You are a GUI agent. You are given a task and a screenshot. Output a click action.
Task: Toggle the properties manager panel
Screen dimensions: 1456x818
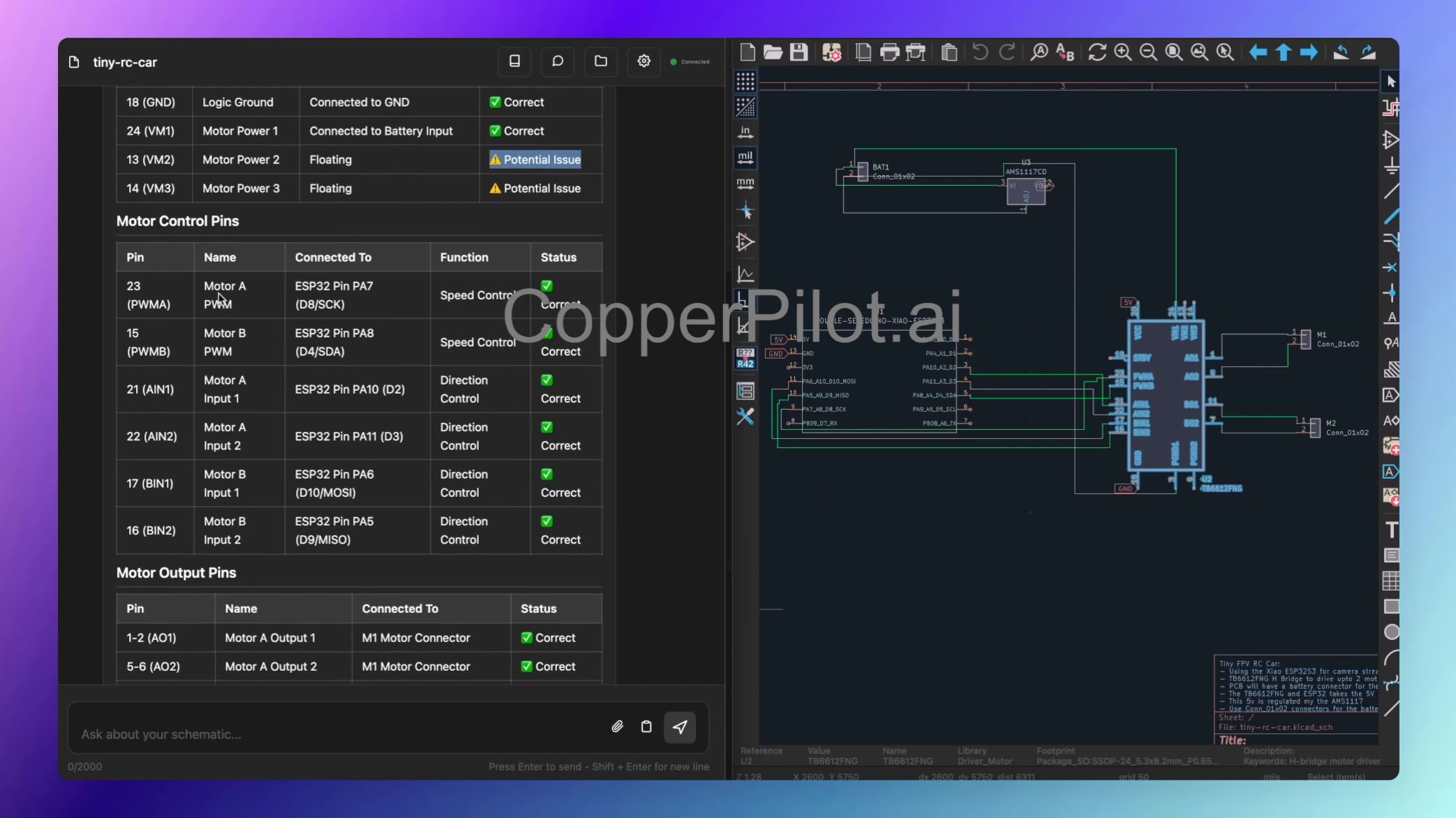pos(745,391)
